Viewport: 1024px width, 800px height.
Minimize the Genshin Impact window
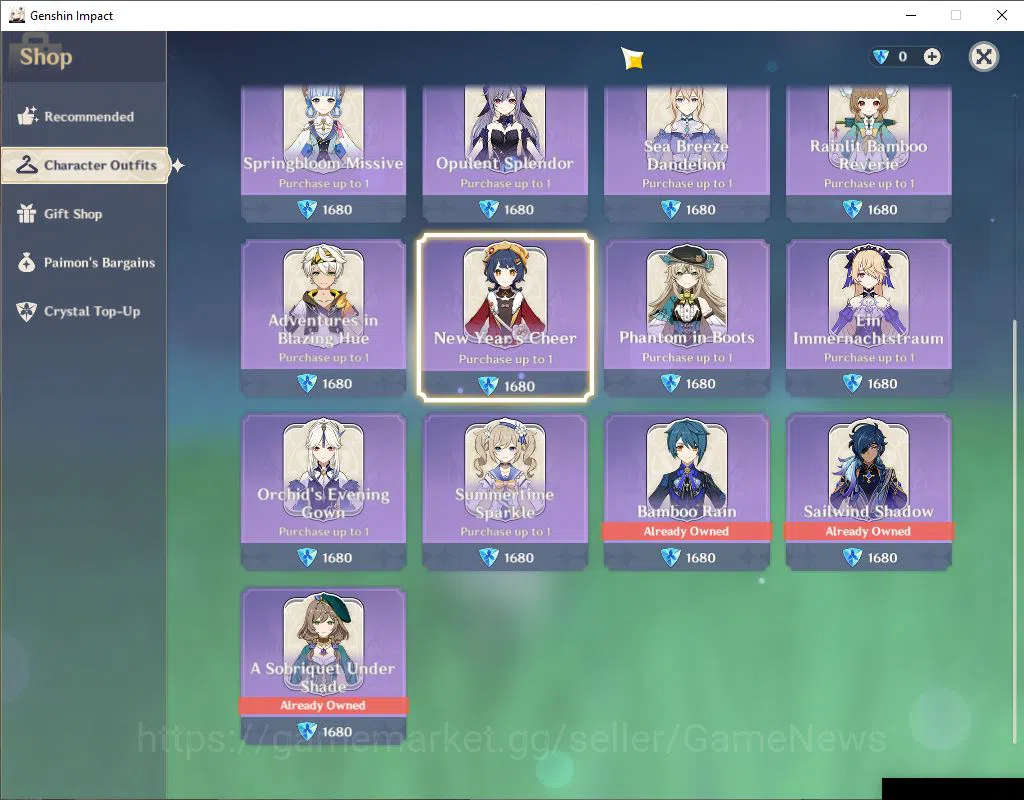(911, 15)
